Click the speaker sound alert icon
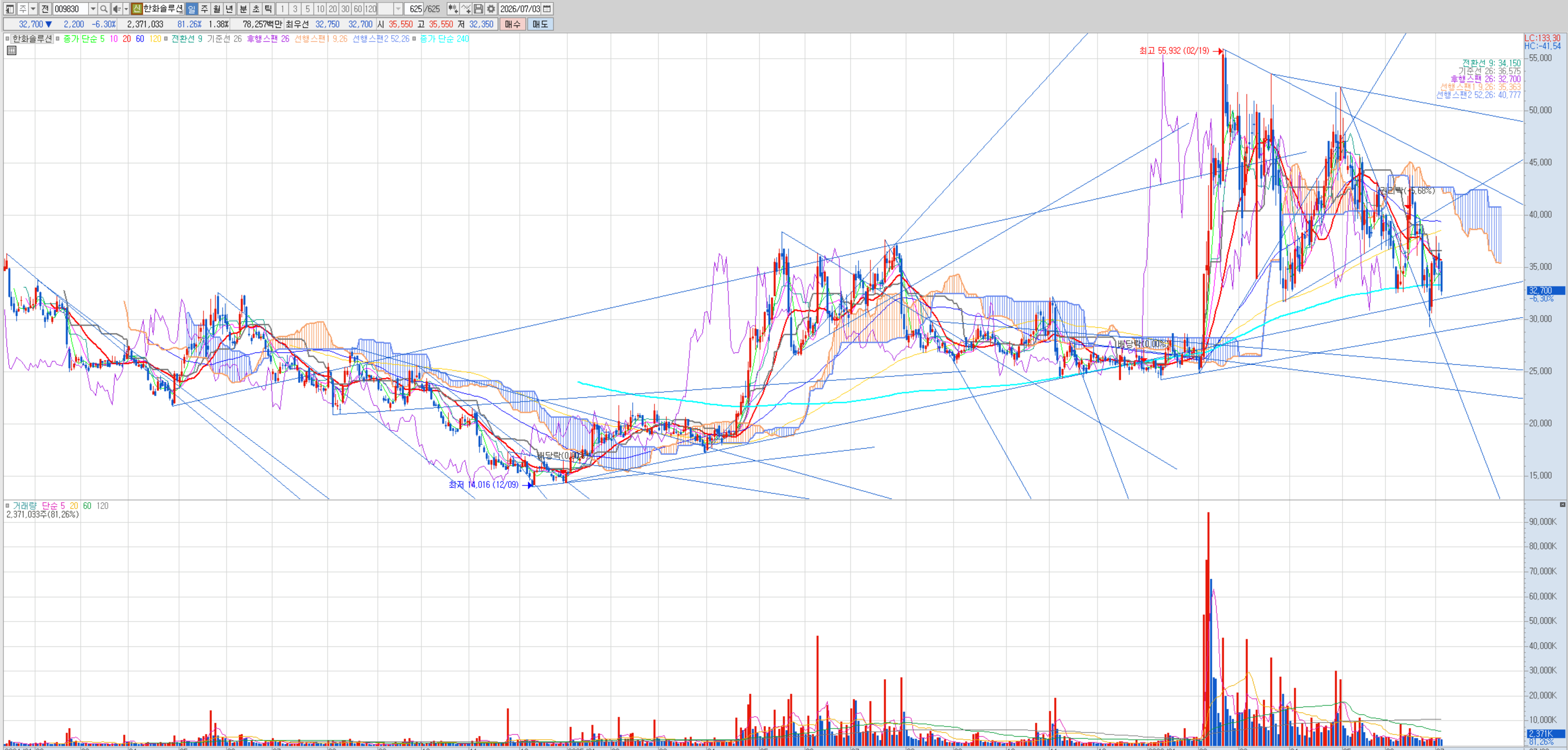Viewport: 1568px width, 750px height. tap(117, 8)
